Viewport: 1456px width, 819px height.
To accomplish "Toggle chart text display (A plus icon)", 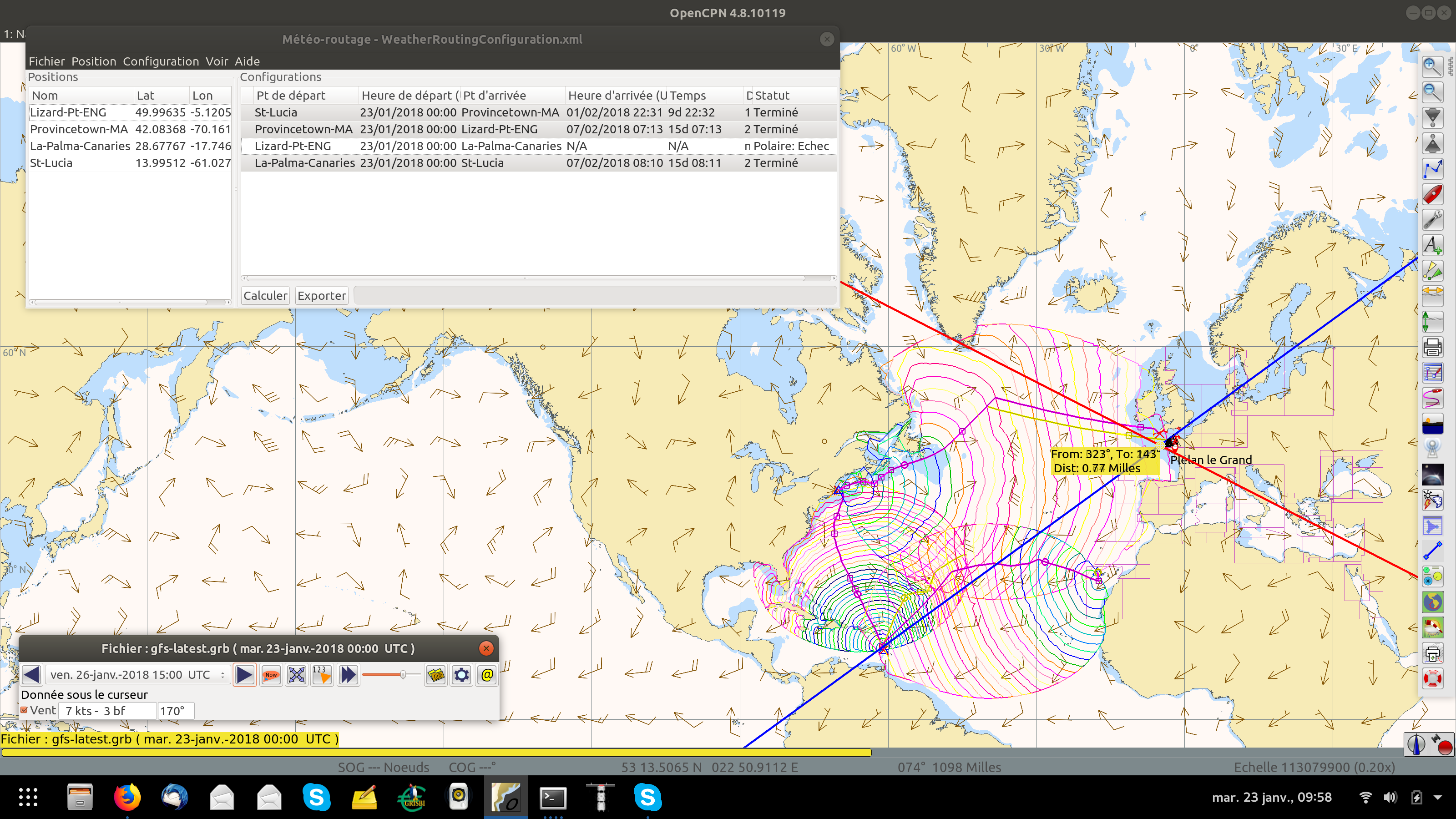I will click(1432, 245).
